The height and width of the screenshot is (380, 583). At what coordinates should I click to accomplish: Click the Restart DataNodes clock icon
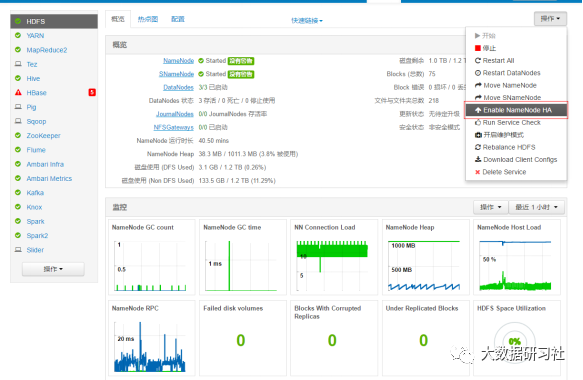(x=478, y=73)
